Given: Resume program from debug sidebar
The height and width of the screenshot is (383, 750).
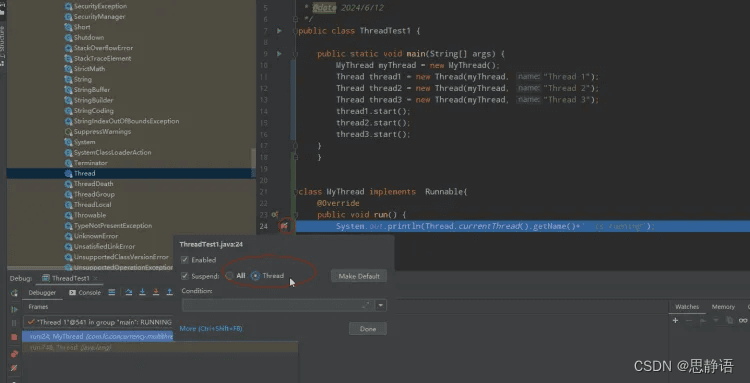Looking at the screenshot, I should pos(14,309).
